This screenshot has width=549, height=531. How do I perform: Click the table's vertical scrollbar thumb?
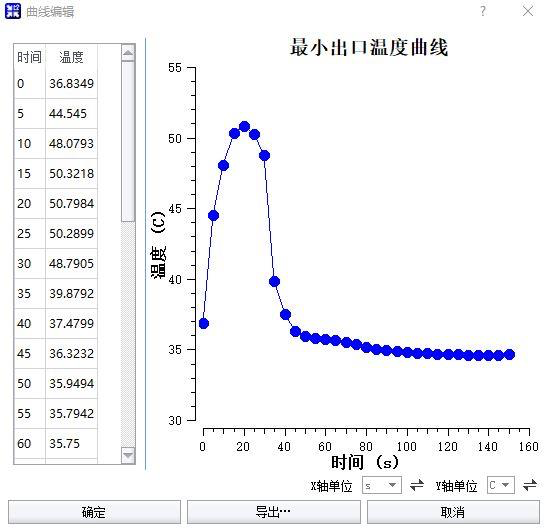coord(128,141)
